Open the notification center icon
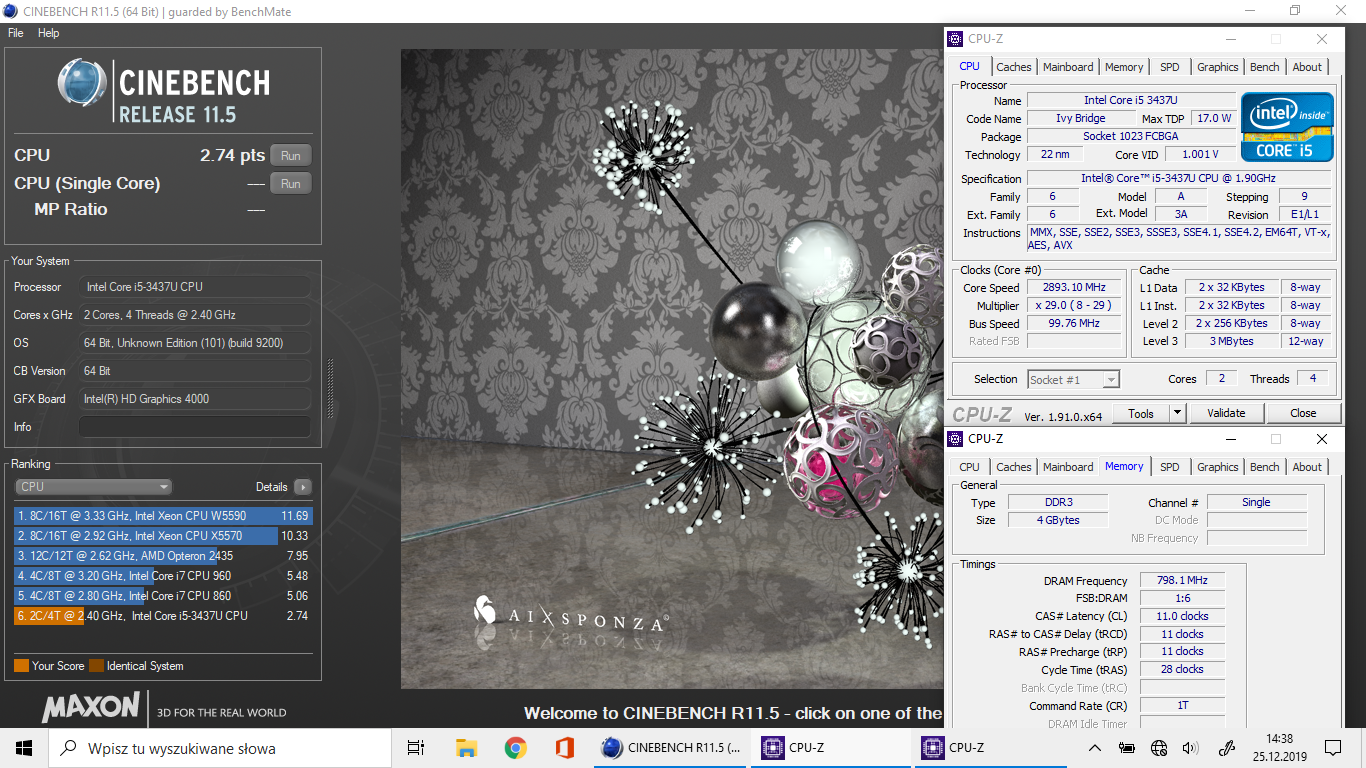The height and width of the screenshot is (768, 1366). pyautogui.click(x=1333, y=747)
